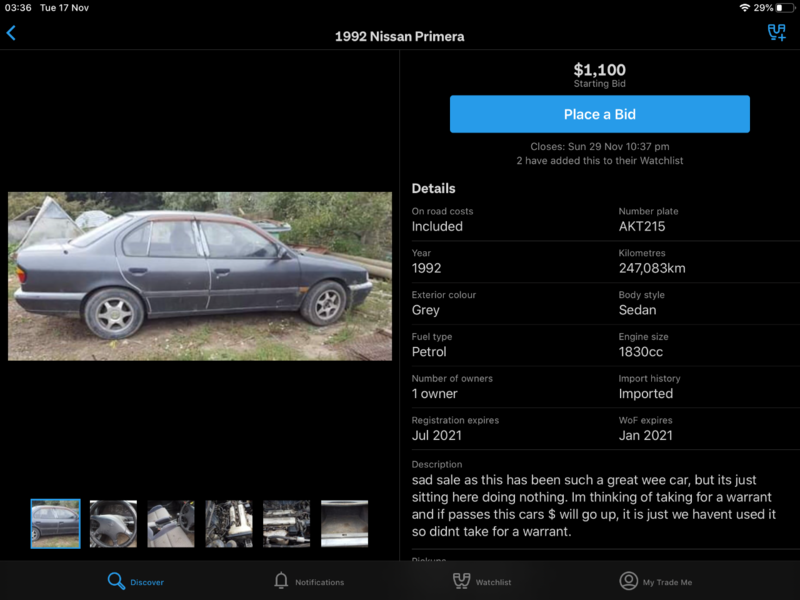
Task: Open the Discover tab
Action: pyautogui.click(x=136, y=581)
